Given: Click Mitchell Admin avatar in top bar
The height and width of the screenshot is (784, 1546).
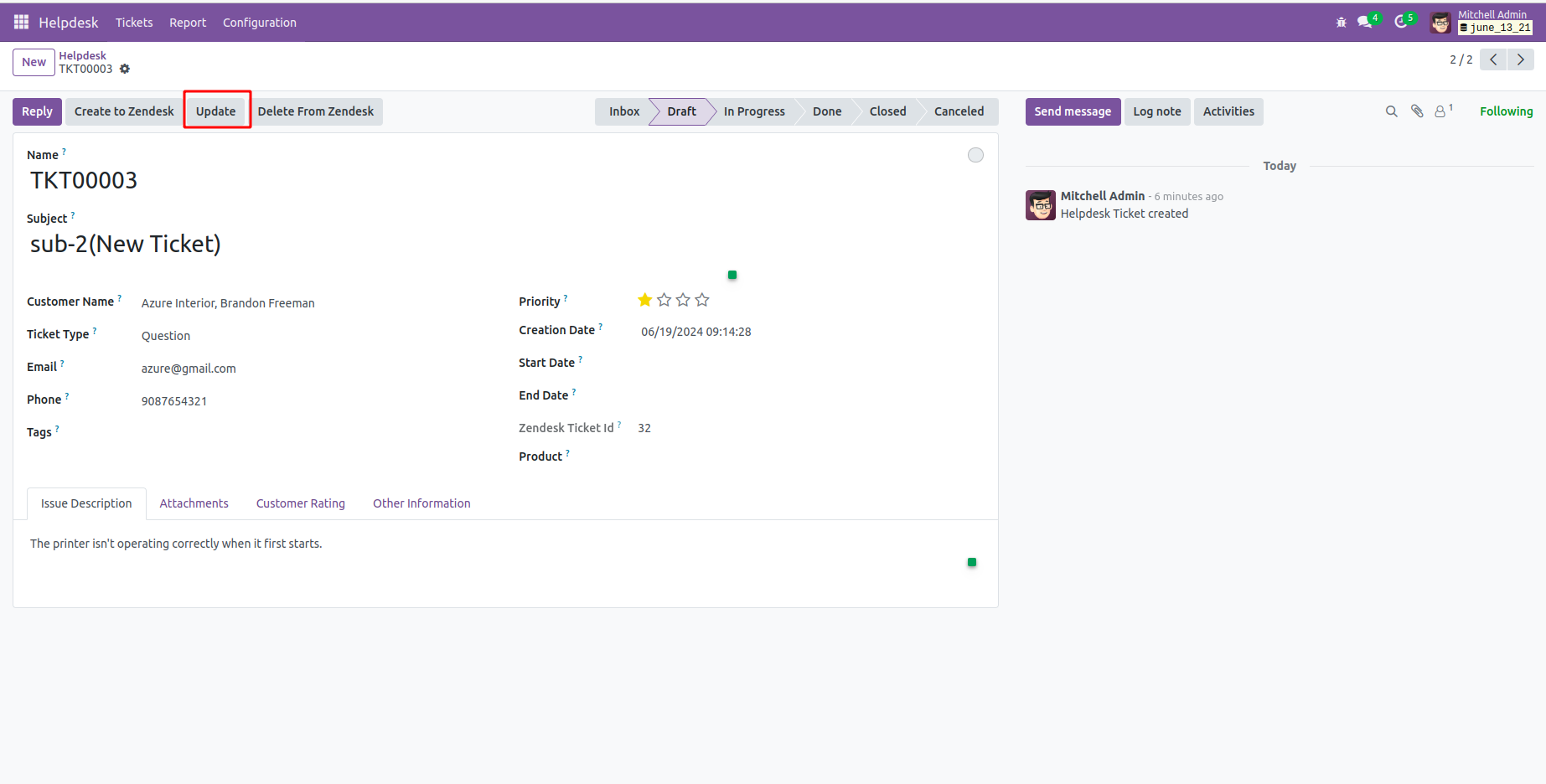Looking at the screenshot, I should pyautogui.click(x=1440, y=23).
